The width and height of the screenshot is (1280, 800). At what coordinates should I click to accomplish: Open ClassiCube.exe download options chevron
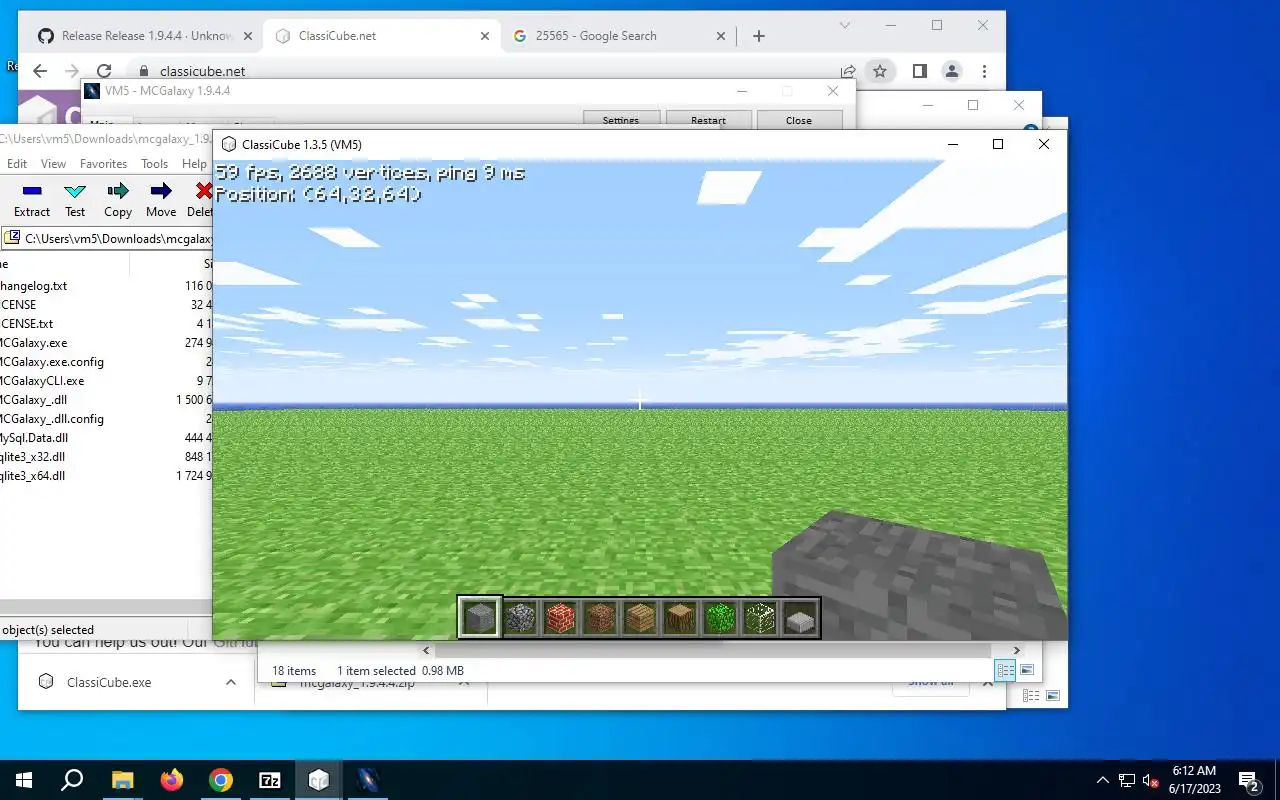(231, 682)
